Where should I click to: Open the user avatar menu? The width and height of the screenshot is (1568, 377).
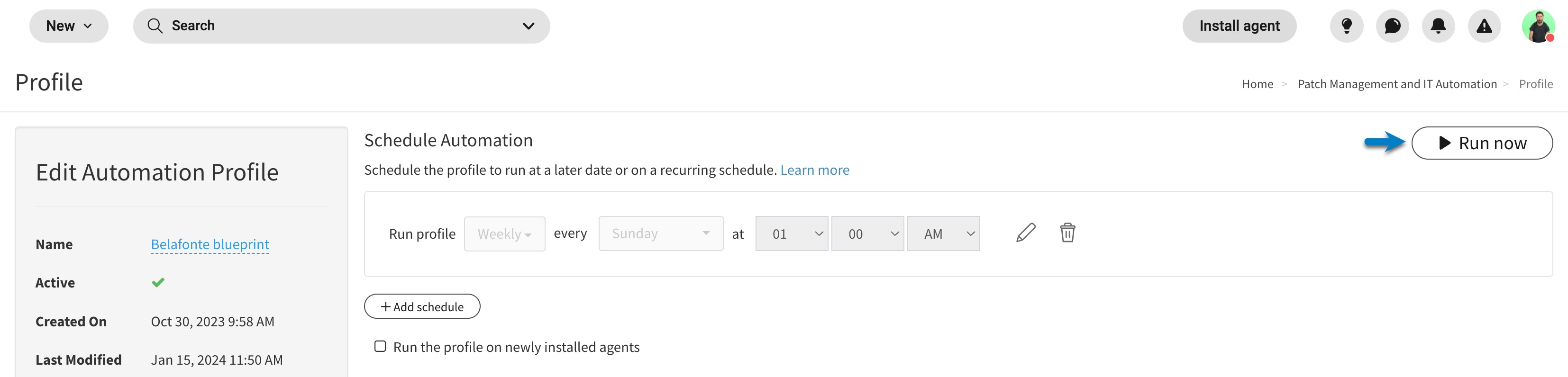point(1538,26)
